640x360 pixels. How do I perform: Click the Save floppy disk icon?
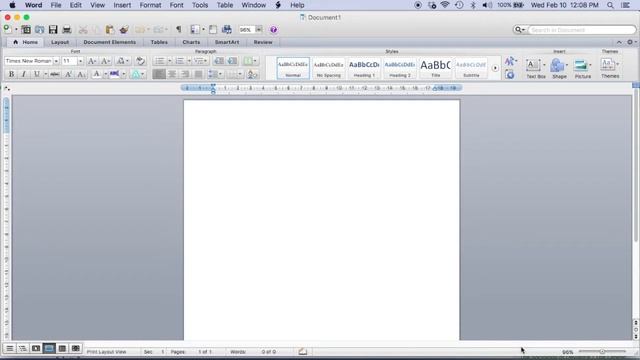(x=53, y=29)
